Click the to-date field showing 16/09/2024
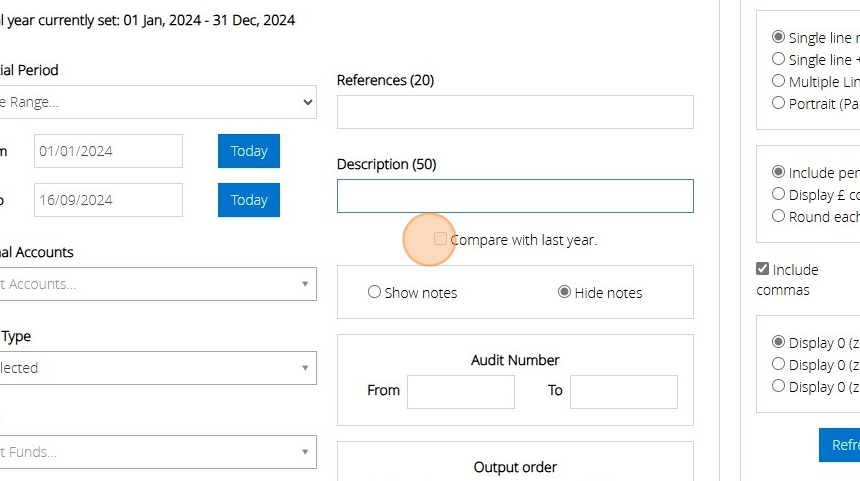 point(108,200)
